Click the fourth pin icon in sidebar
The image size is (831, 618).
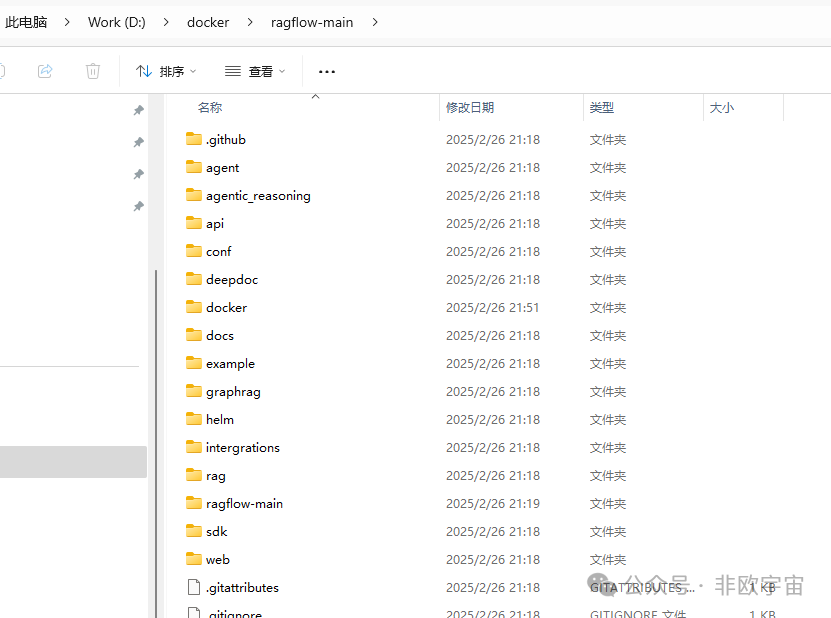click(x=138, y=206)
